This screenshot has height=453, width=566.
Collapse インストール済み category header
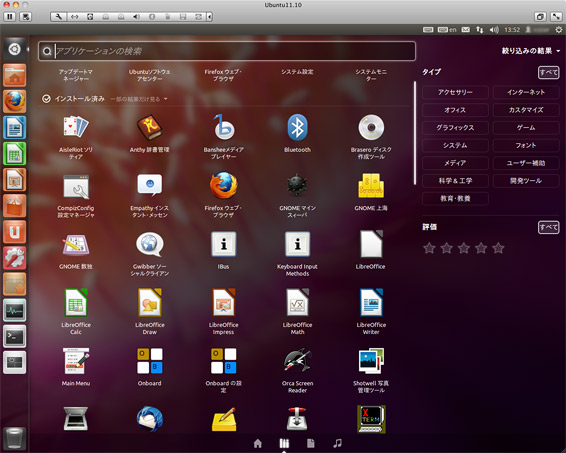[x=73, y=99]
